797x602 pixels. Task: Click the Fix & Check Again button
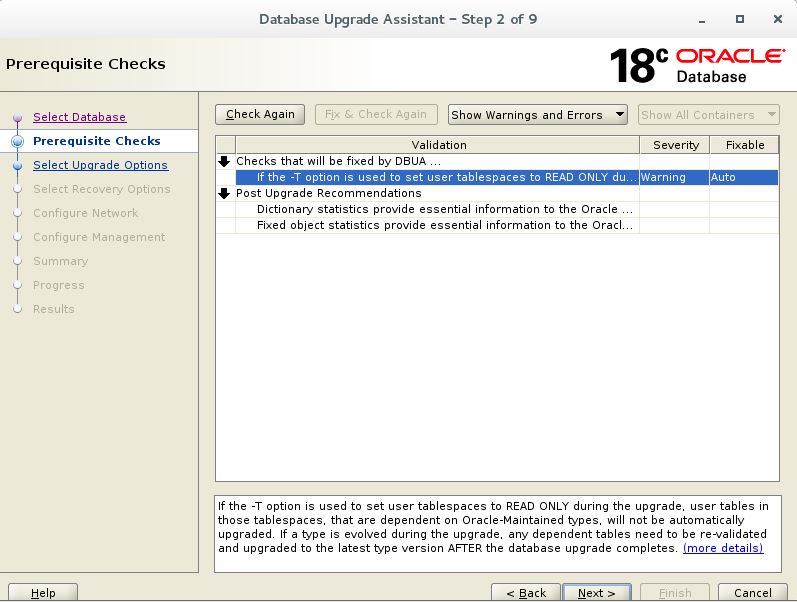click(x=376, y=114)
